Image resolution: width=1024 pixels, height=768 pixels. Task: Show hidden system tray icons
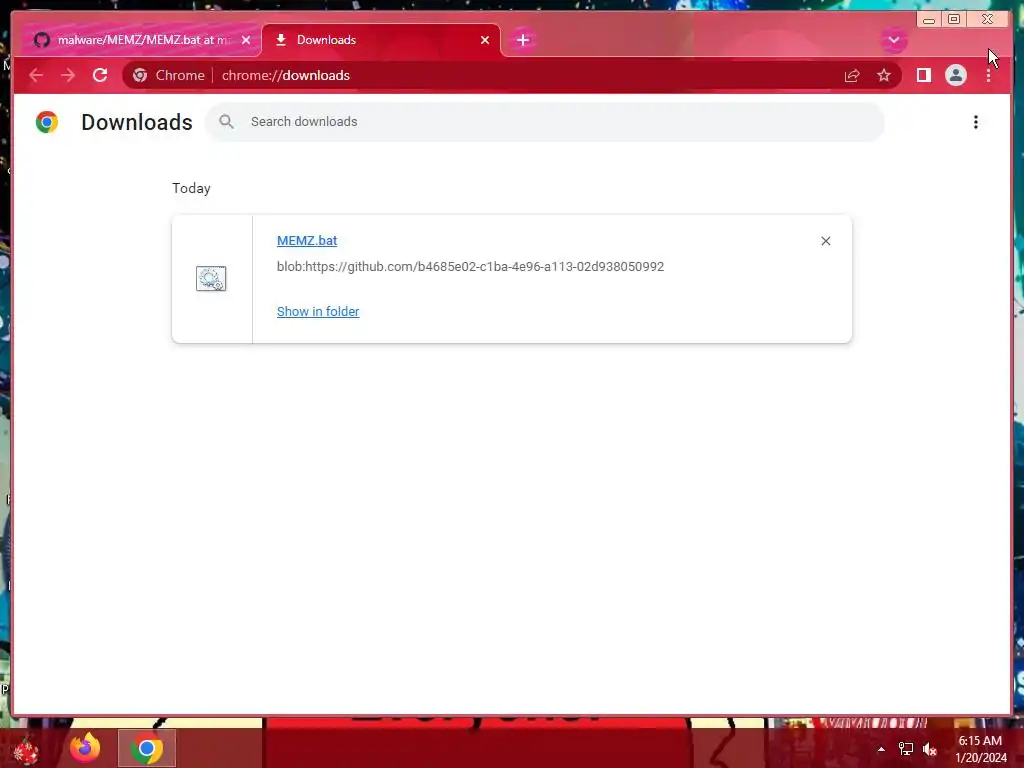pos(881,749)
